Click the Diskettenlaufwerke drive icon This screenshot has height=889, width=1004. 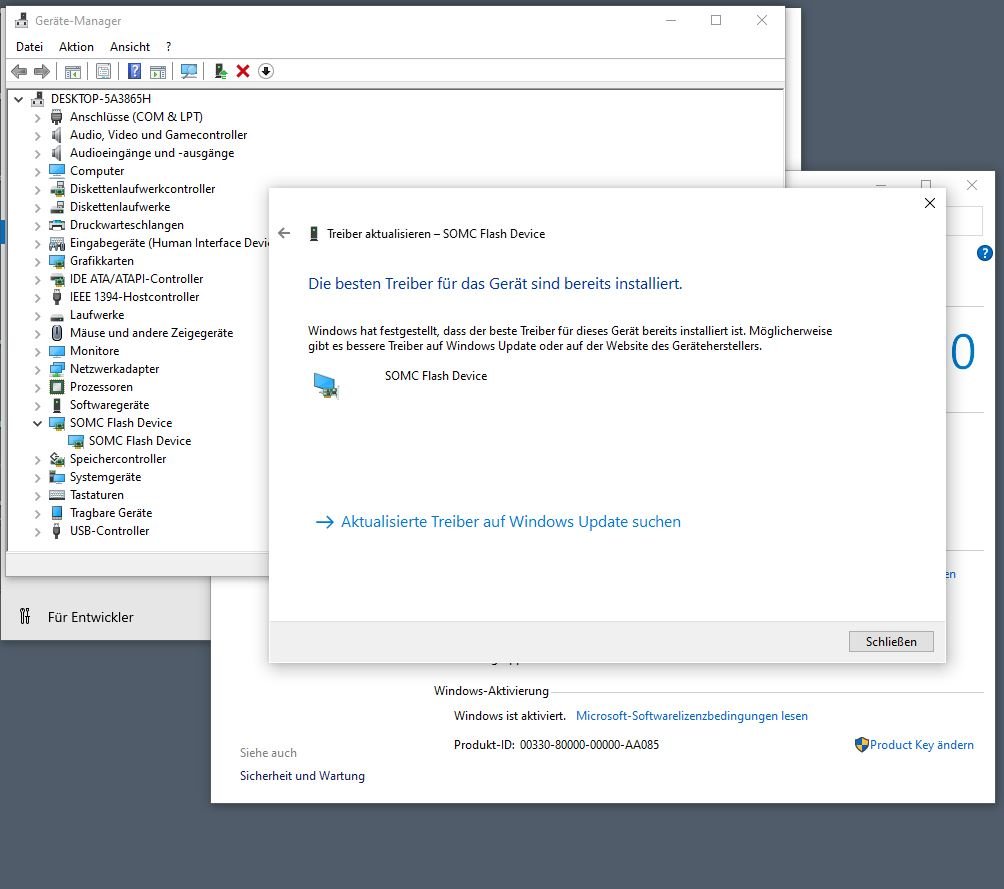tap(57, 207)
